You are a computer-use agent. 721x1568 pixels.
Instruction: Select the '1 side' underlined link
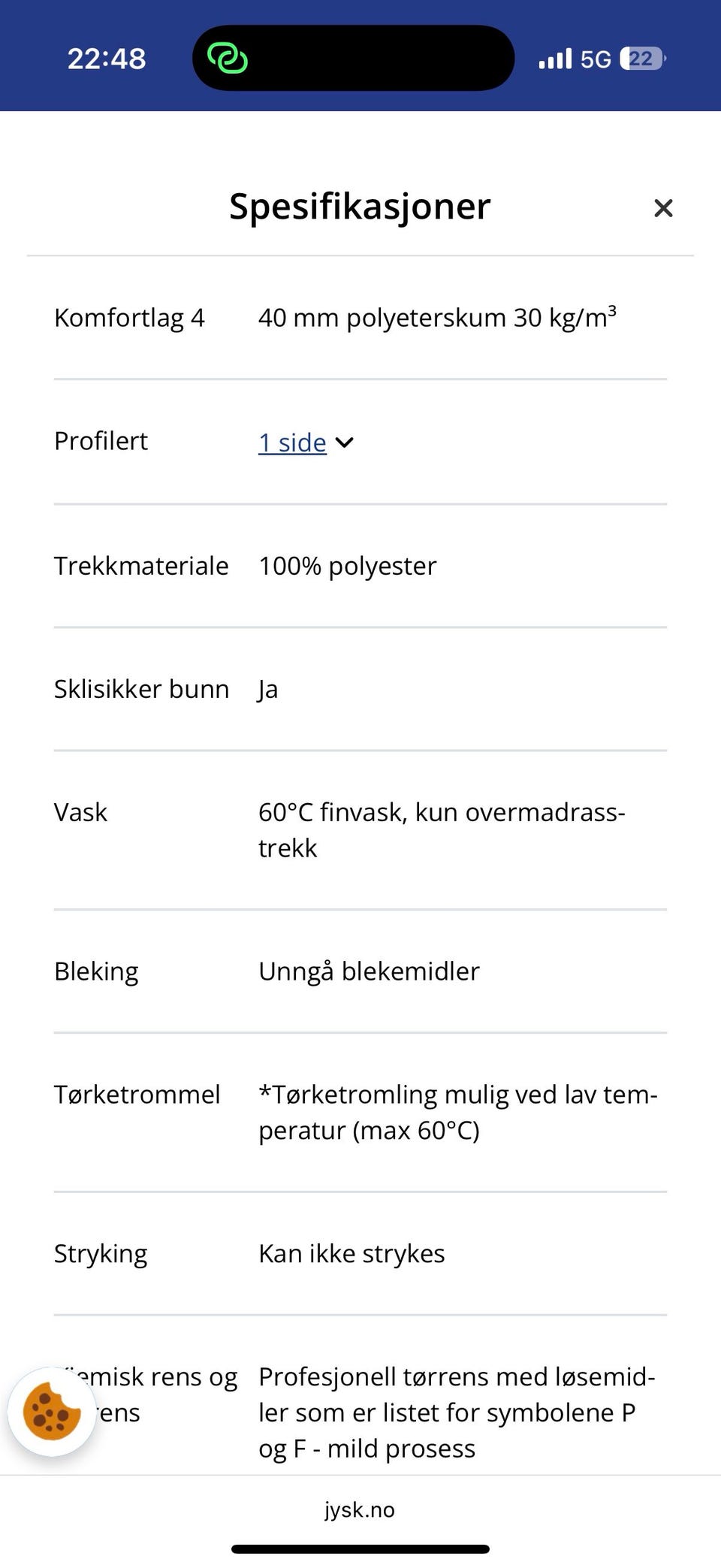tap(291, 443)
